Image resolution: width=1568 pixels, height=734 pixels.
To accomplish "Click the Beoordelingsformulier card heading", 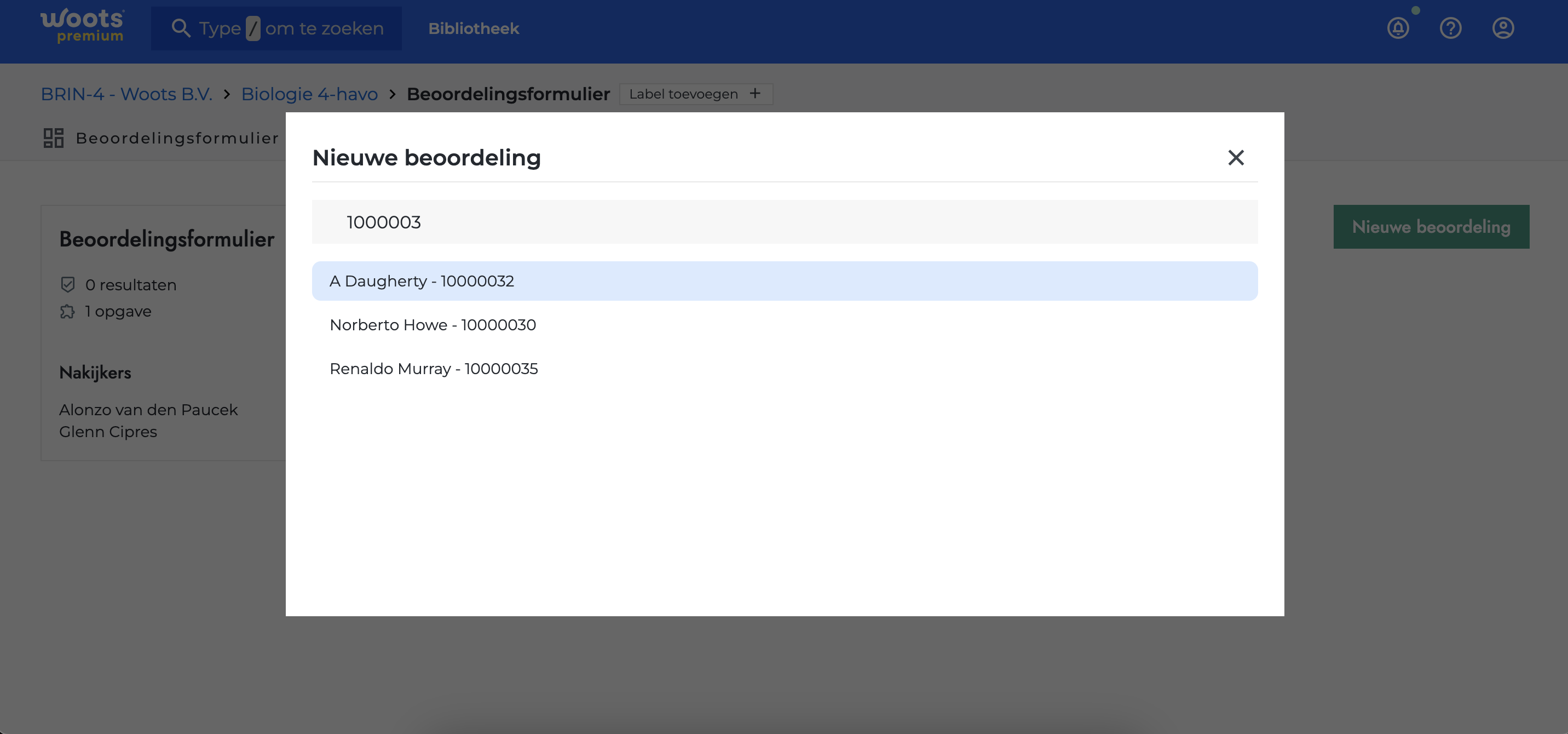I will coord(167,239).
